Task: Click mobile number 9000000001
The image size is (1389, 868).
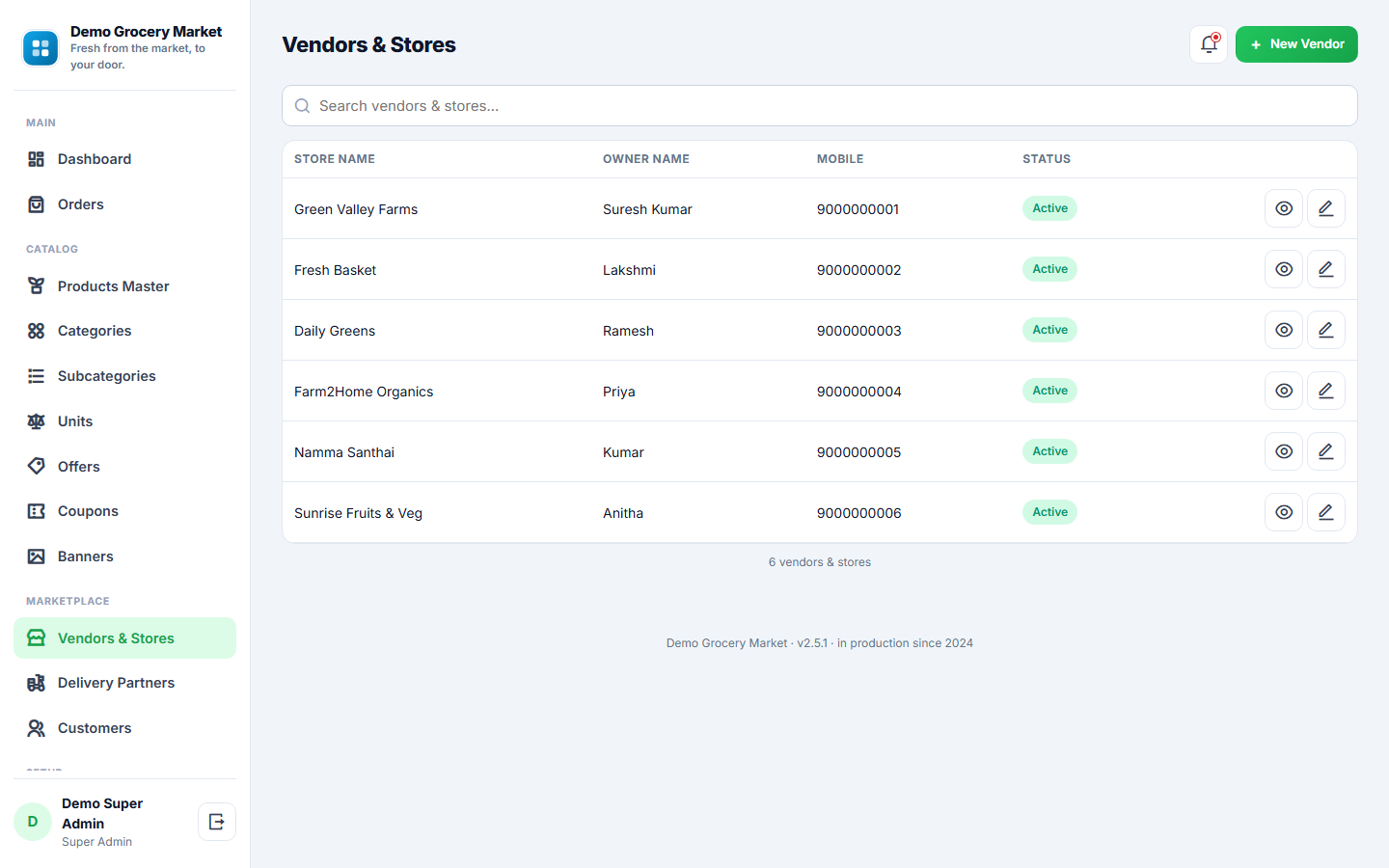Action: click(858, 209)
